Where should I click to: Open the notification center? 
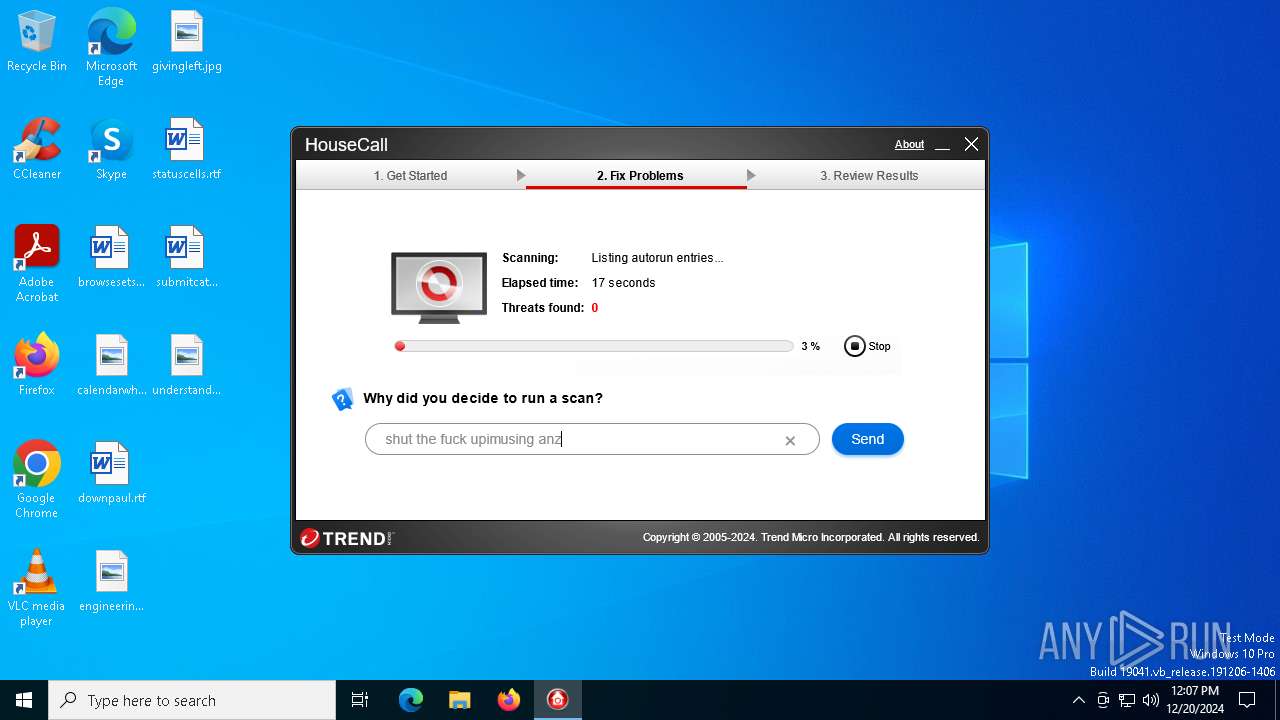coord(1247,700)
